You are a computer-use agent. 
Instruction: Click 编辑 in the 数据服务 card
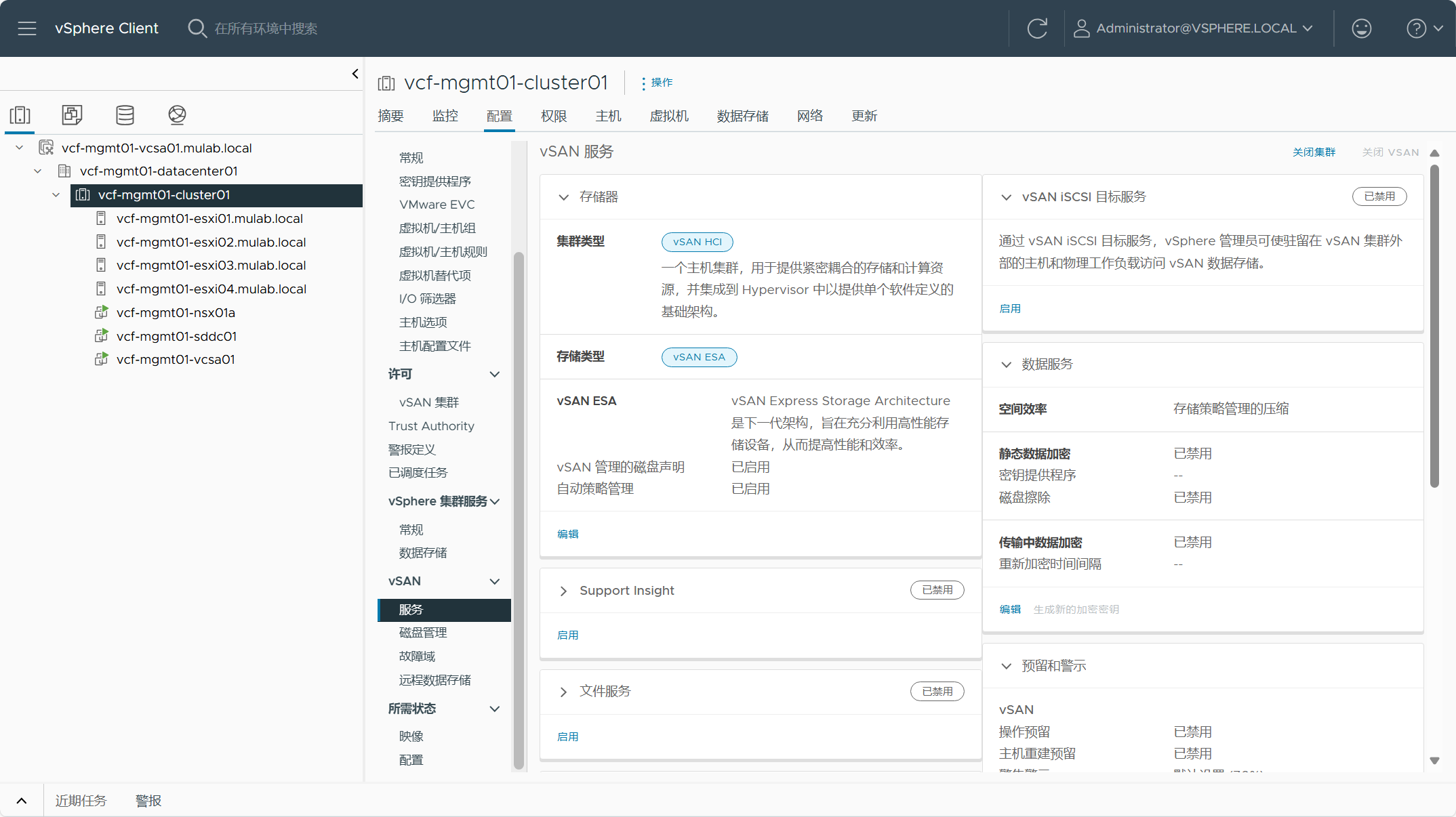tap(1010, 609)
